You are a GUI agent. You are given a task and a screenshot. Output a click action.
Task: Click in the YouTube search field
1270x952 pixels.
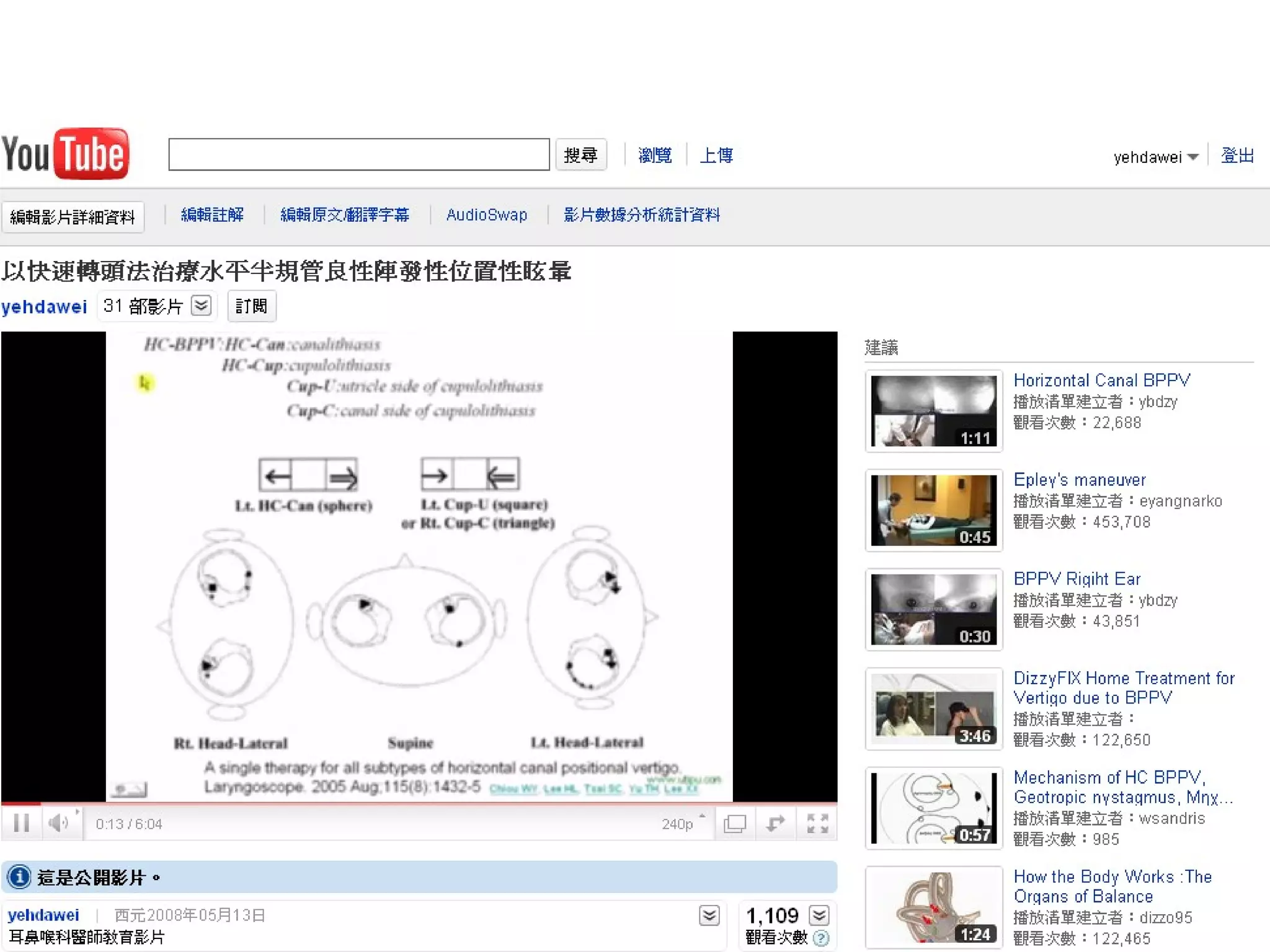coord(358,154)
